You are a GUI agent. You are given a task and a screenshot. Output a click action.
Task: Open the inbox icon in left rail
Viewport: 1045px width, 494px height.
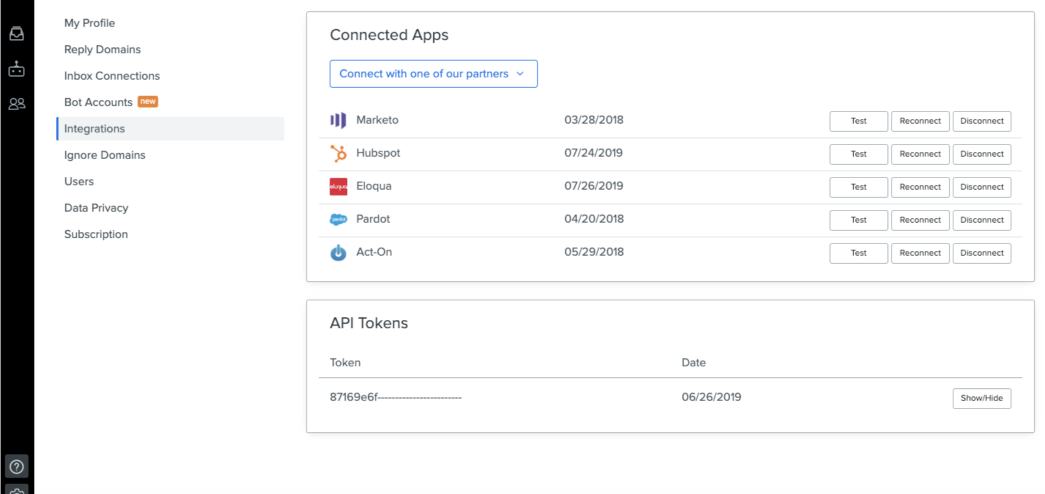(x=17, y=33)
